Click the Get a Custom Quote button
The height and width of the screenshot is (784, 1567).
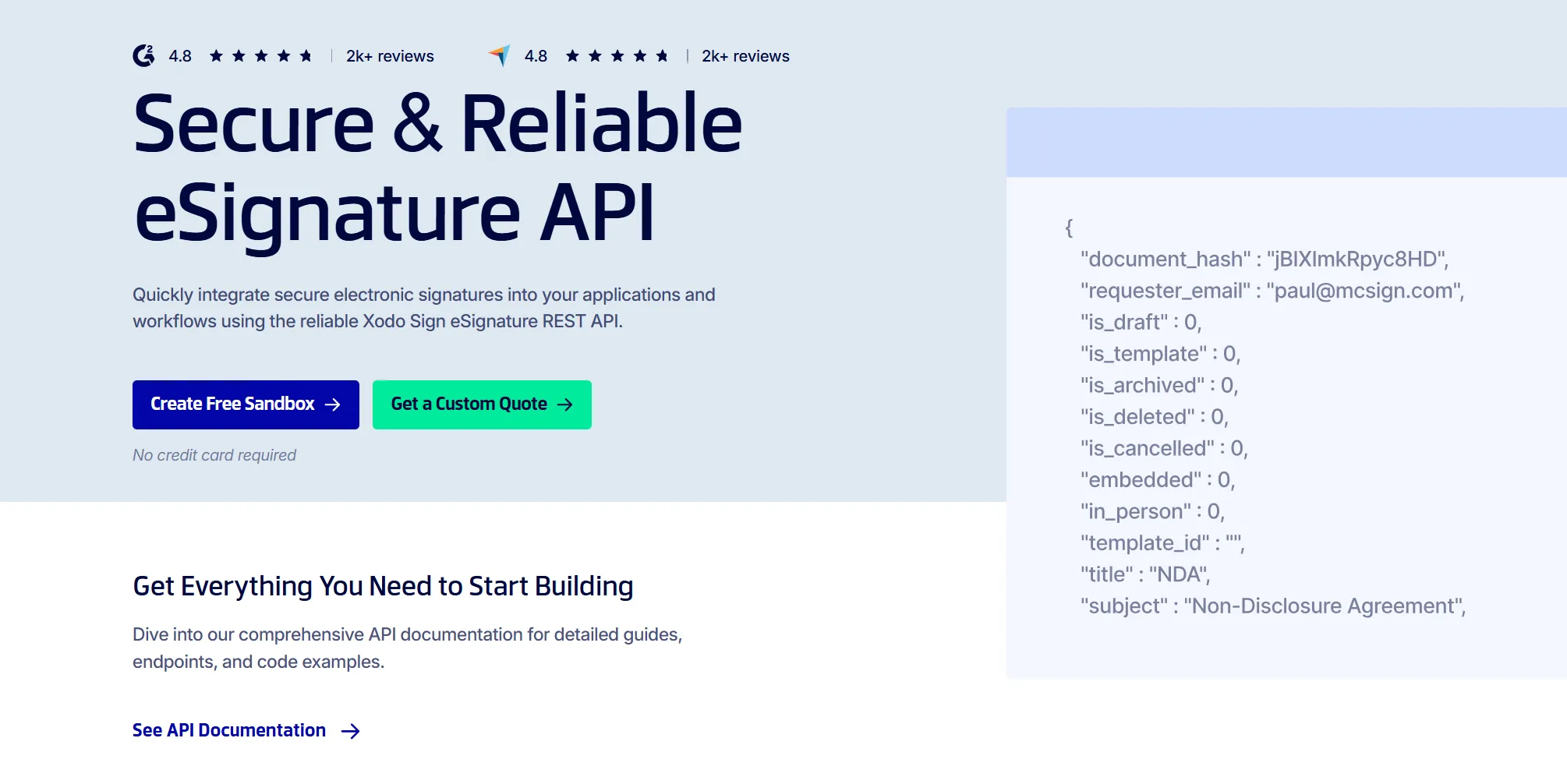pos(482,404)
